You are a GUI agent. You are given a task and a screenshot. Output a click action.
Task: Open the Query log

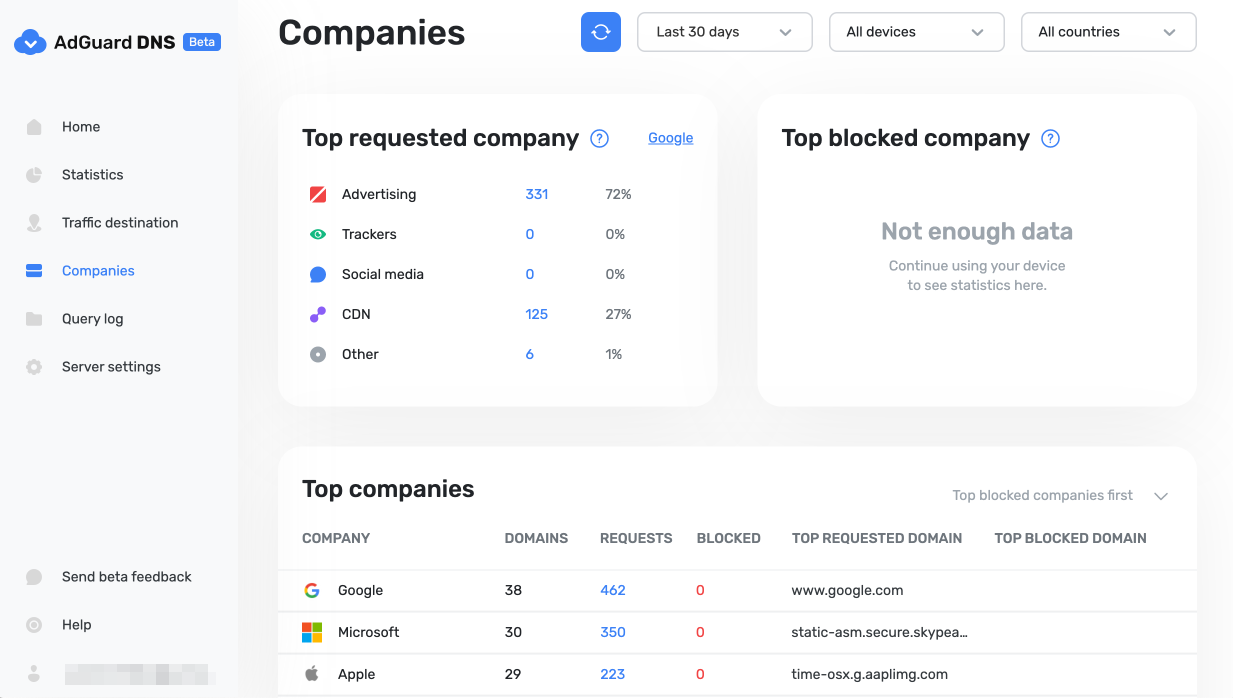(92, 319)
